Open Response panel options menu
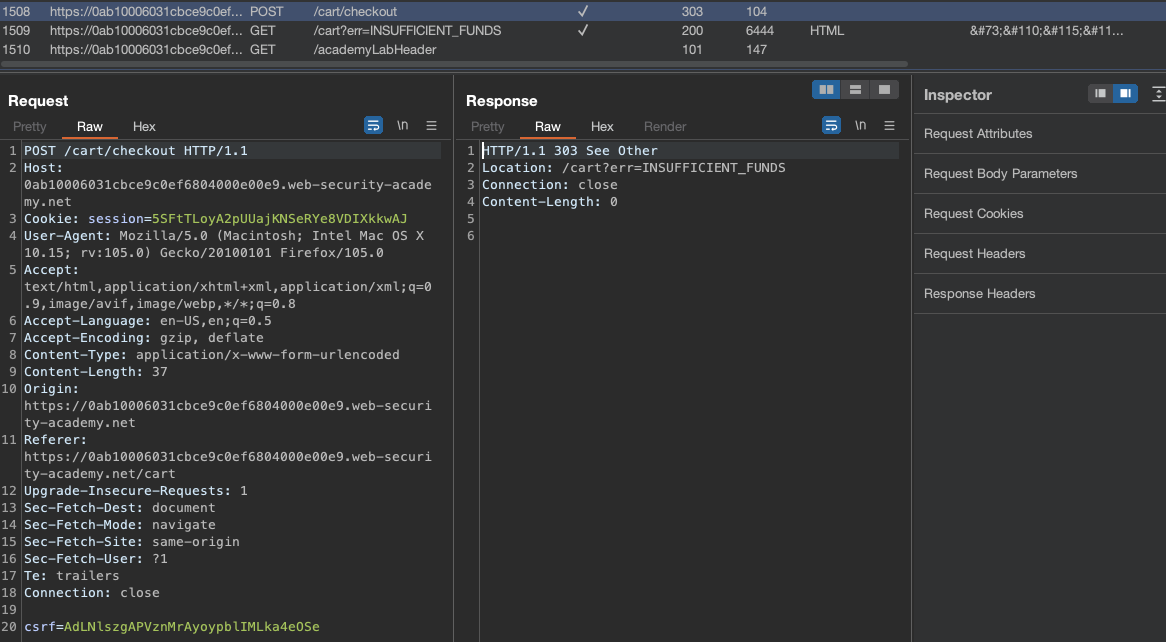1166x642 pixels. tap(890, 126)
